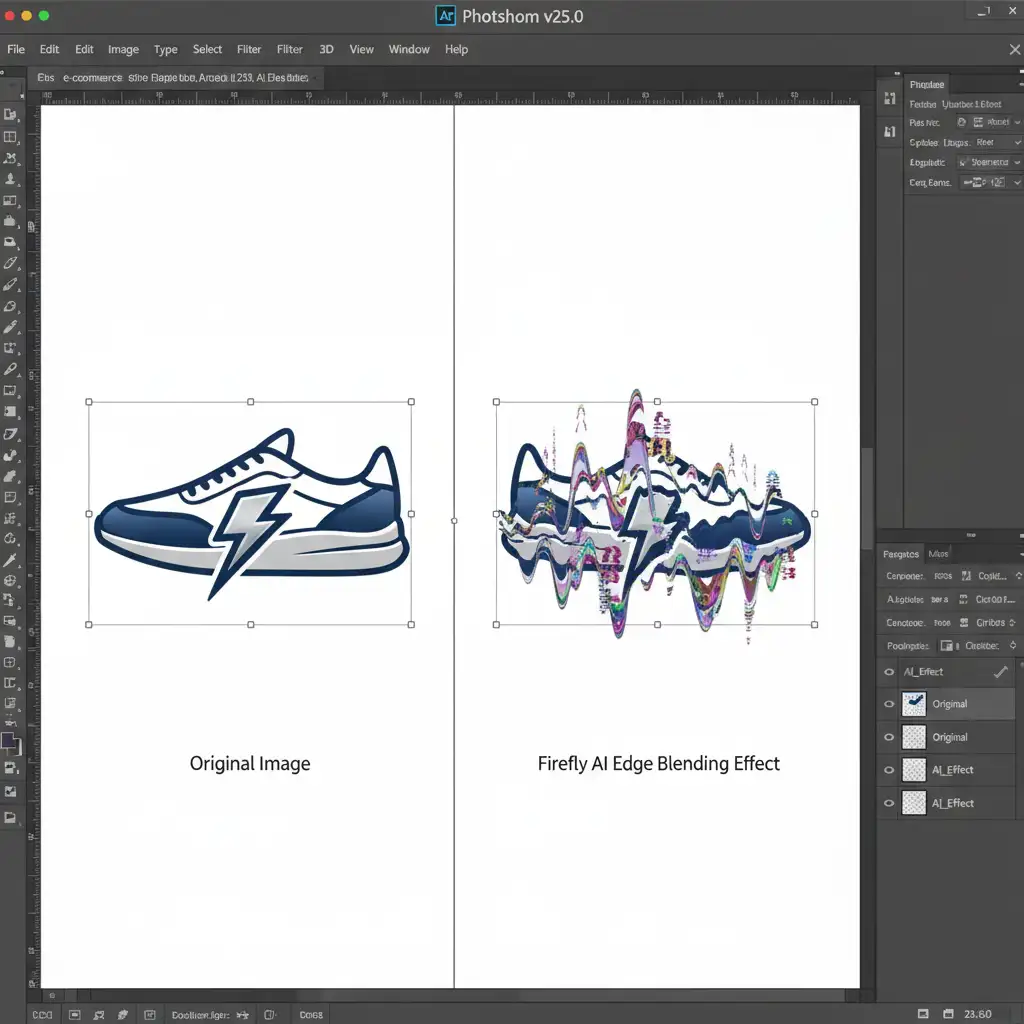Open the stepper on the layers panel's first options row

1018,576
